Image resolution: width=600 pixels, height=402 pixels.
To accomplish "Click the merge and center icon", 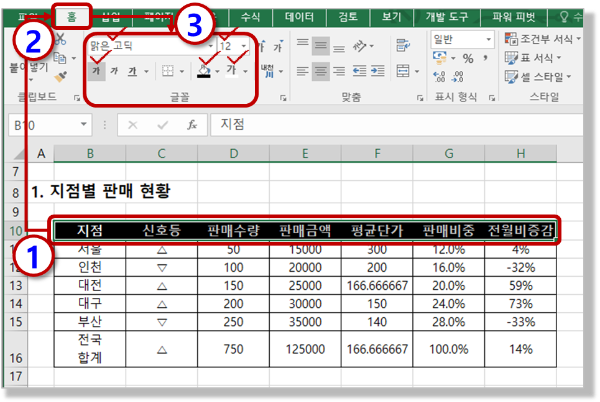I will [403, 71].
